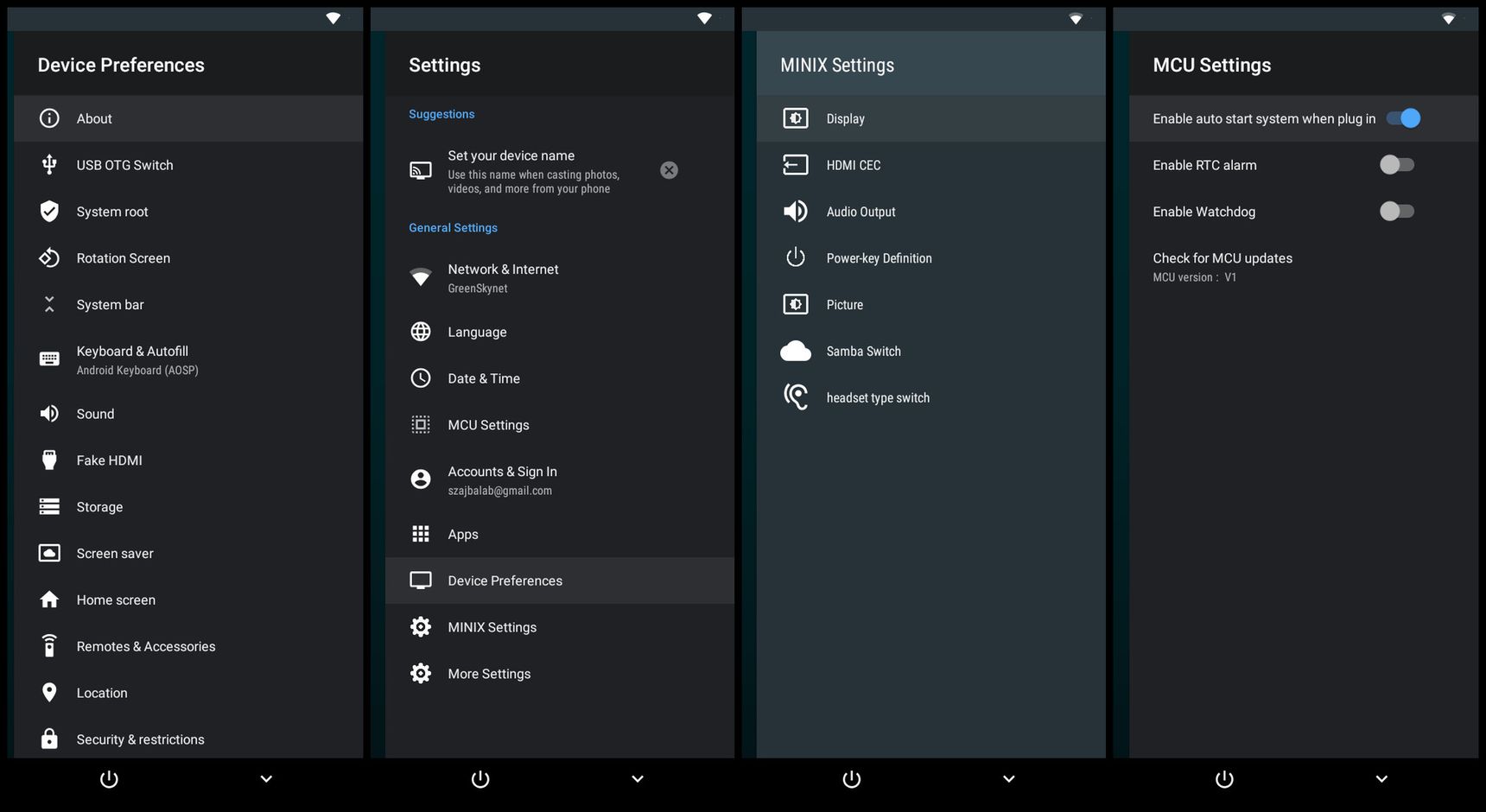Click down chevron below MINIX Settings panel
Screen dimensions: 1486x812
click(x=1009, y=779)
